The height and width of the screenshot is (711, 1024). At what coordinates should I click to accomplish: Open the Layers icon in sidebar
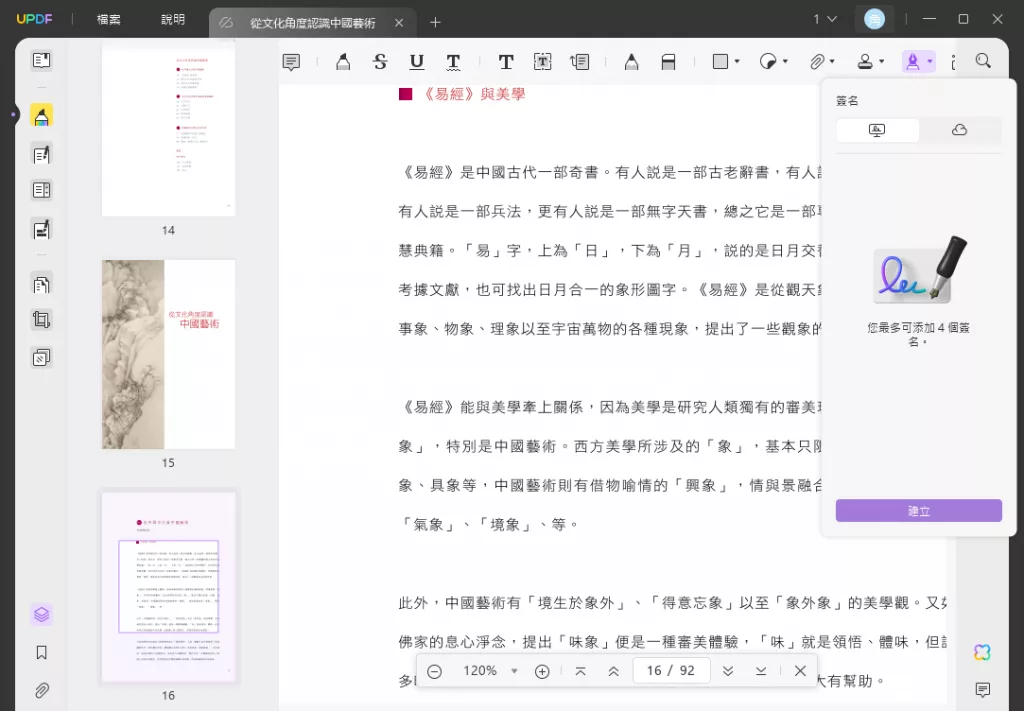[x=41, y=614]
